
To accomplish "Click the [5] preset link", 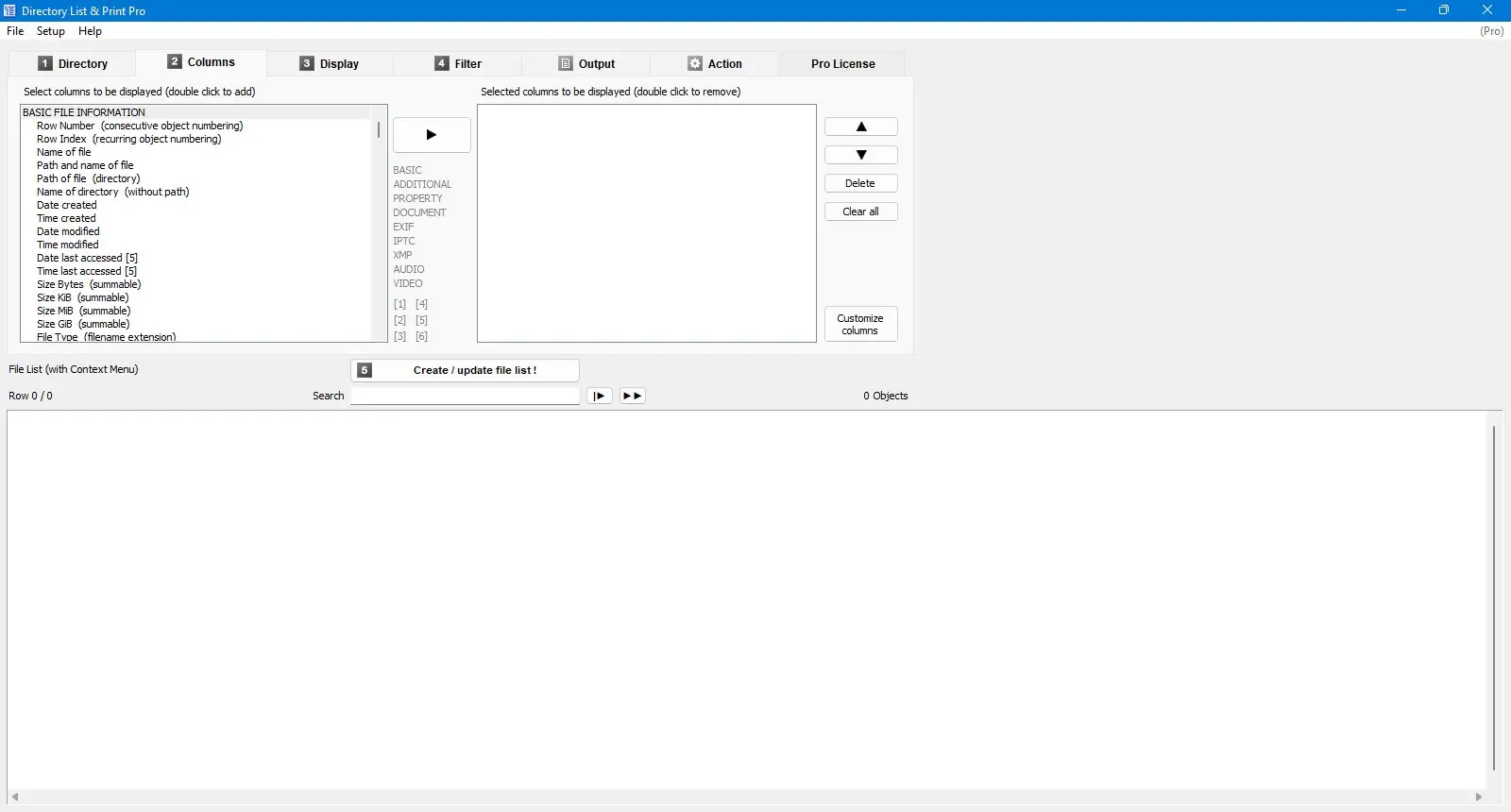I will point(422,320).
